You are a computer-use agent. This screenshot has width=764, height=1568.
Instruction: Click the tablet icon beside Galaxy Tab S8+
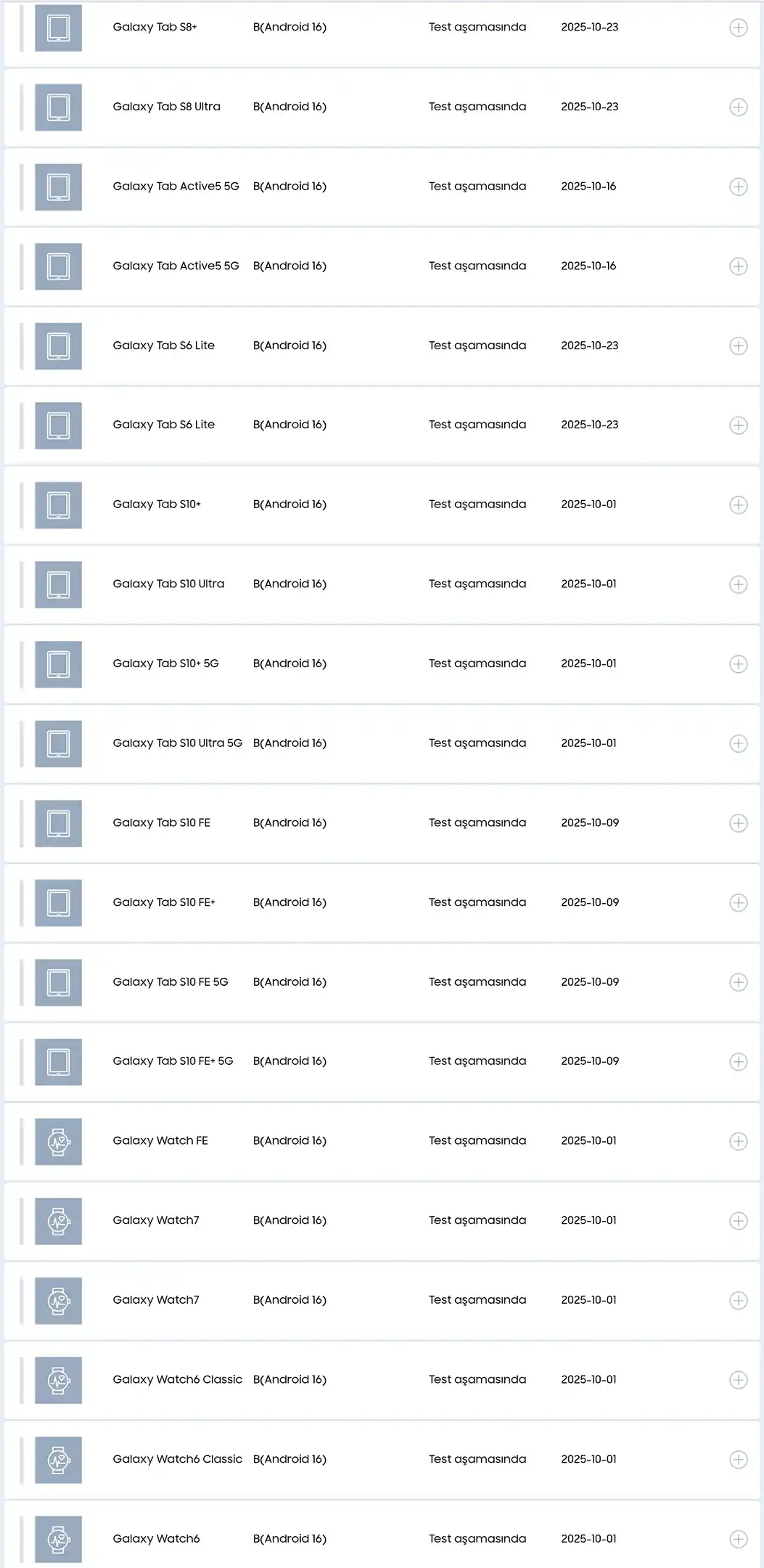coord(58,28)
